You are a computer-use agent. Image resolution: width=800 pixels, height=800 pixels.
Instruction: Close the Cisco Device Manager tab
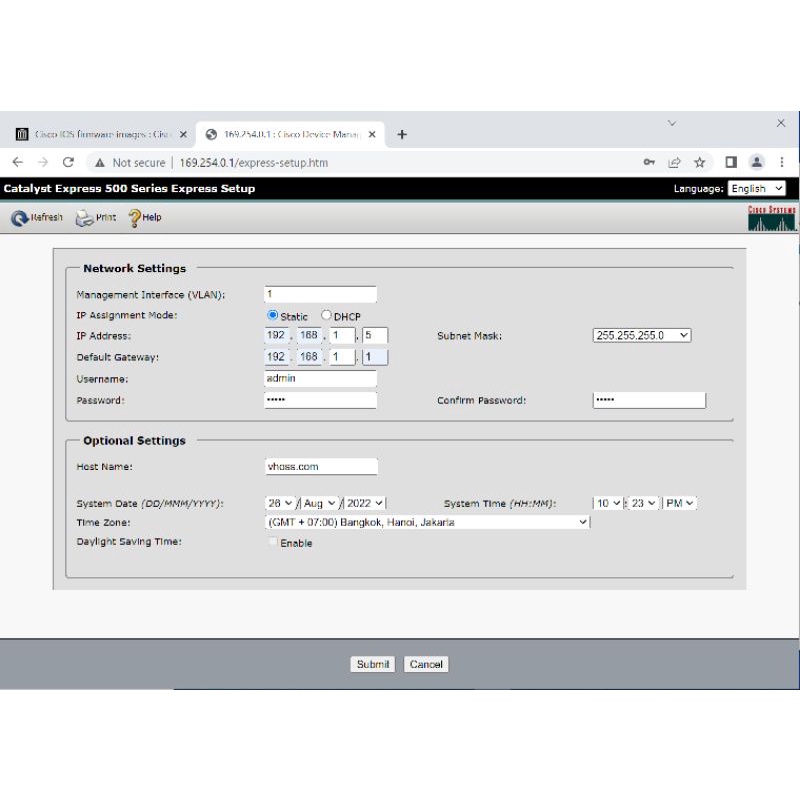click(x=372, y=134)
